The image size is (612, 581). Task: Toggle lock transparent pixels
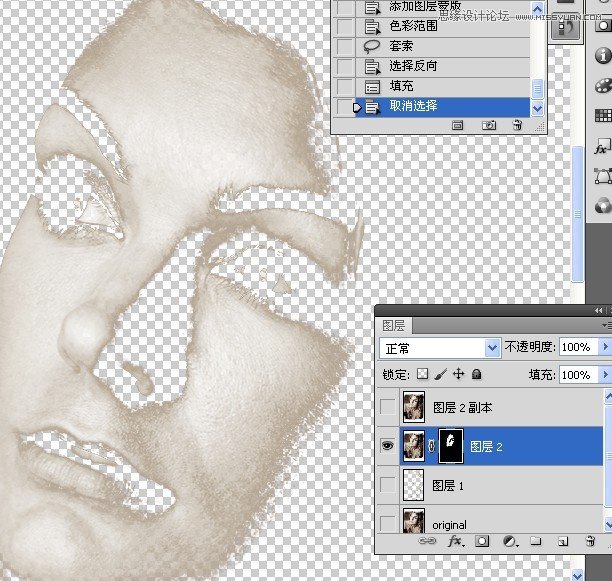pos(422,374)
